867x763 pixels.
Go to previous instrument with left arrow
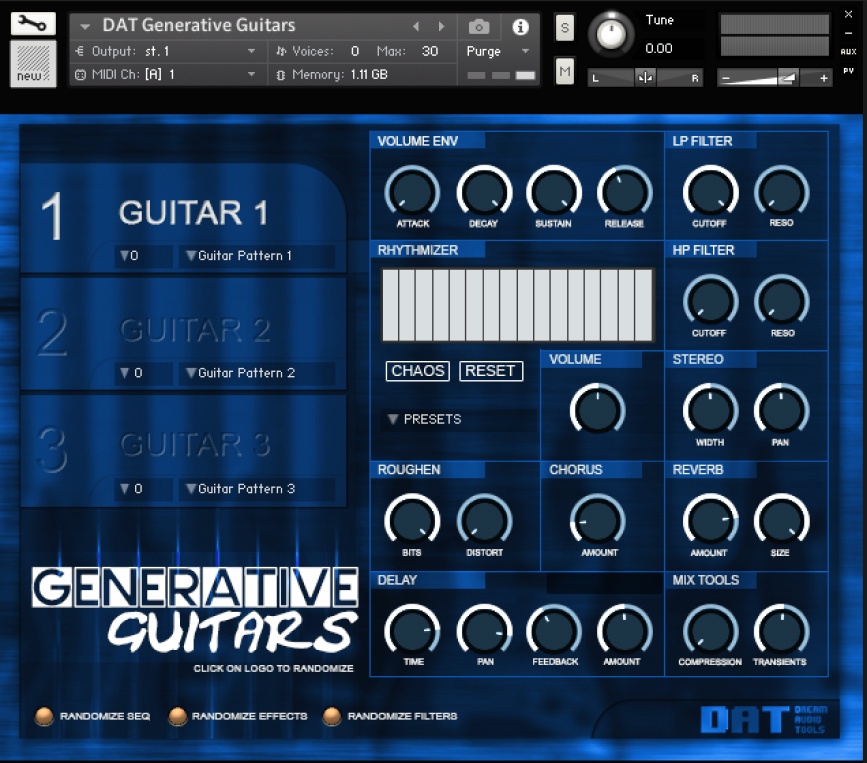pyautogui.click(x=417, y=26)
